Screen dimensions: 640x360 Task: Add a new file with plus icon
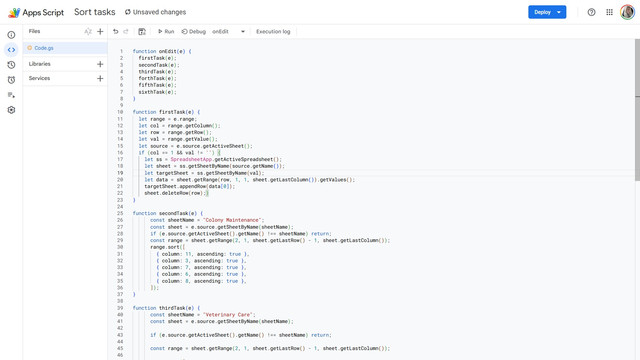(x=100, y=31)
